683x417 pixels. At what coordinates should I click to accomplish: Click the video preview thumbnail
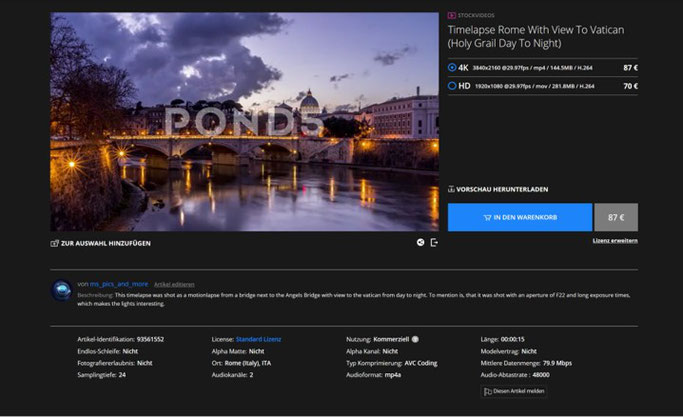(x=244, y=122)
